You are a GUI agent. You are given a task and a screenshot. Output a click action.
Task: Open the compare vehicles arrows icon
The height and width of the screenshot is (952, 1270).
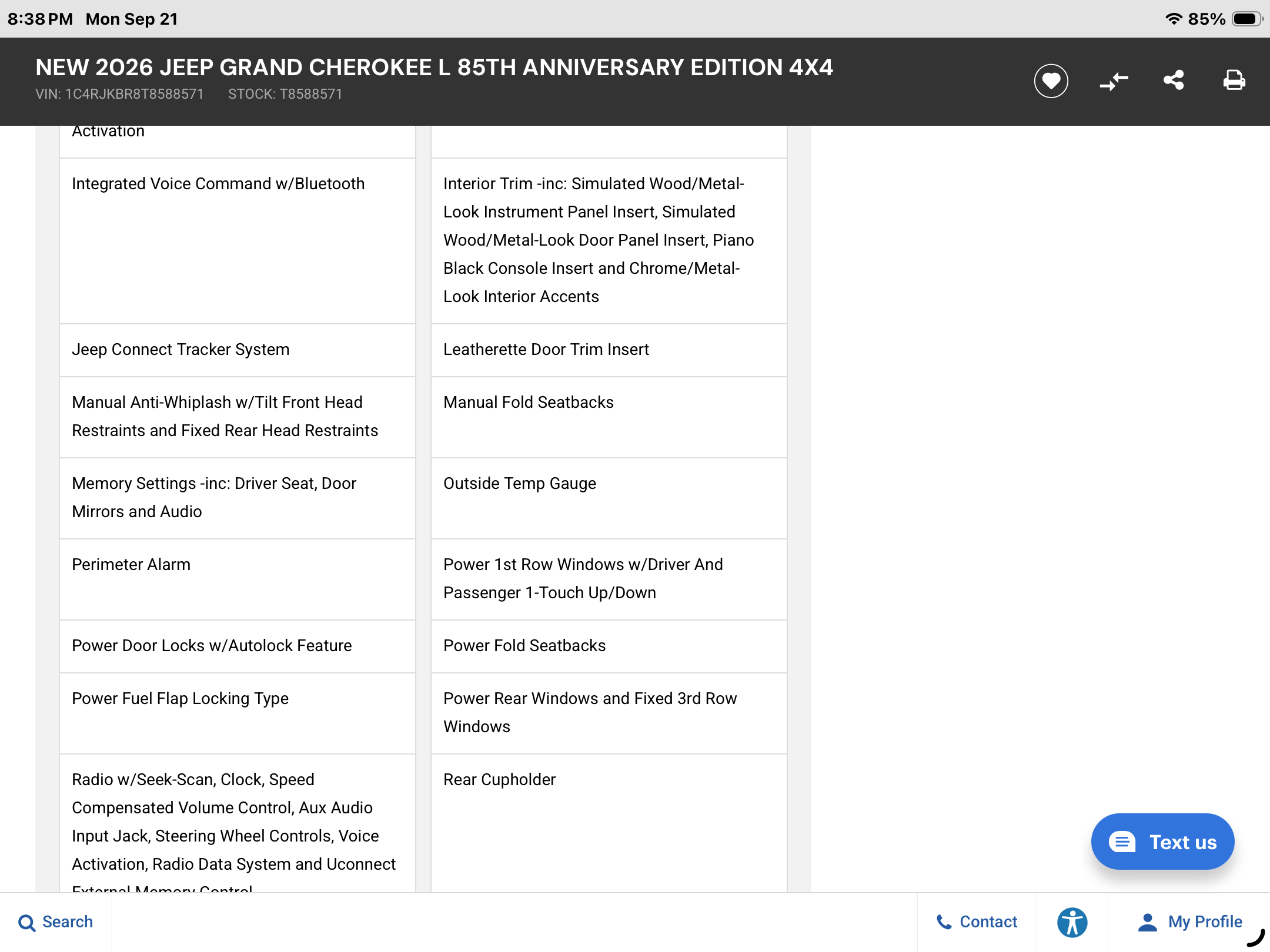pyautogui.click(x=1114, y=81)
